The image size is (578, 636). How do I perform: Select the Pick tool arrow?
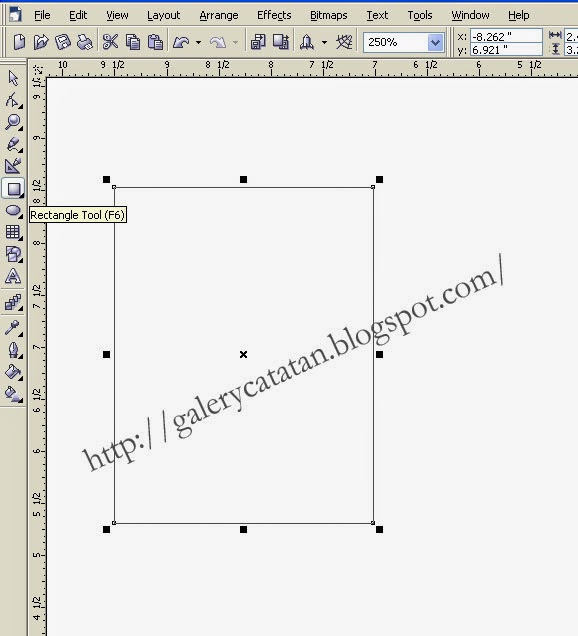pos(13,77)
